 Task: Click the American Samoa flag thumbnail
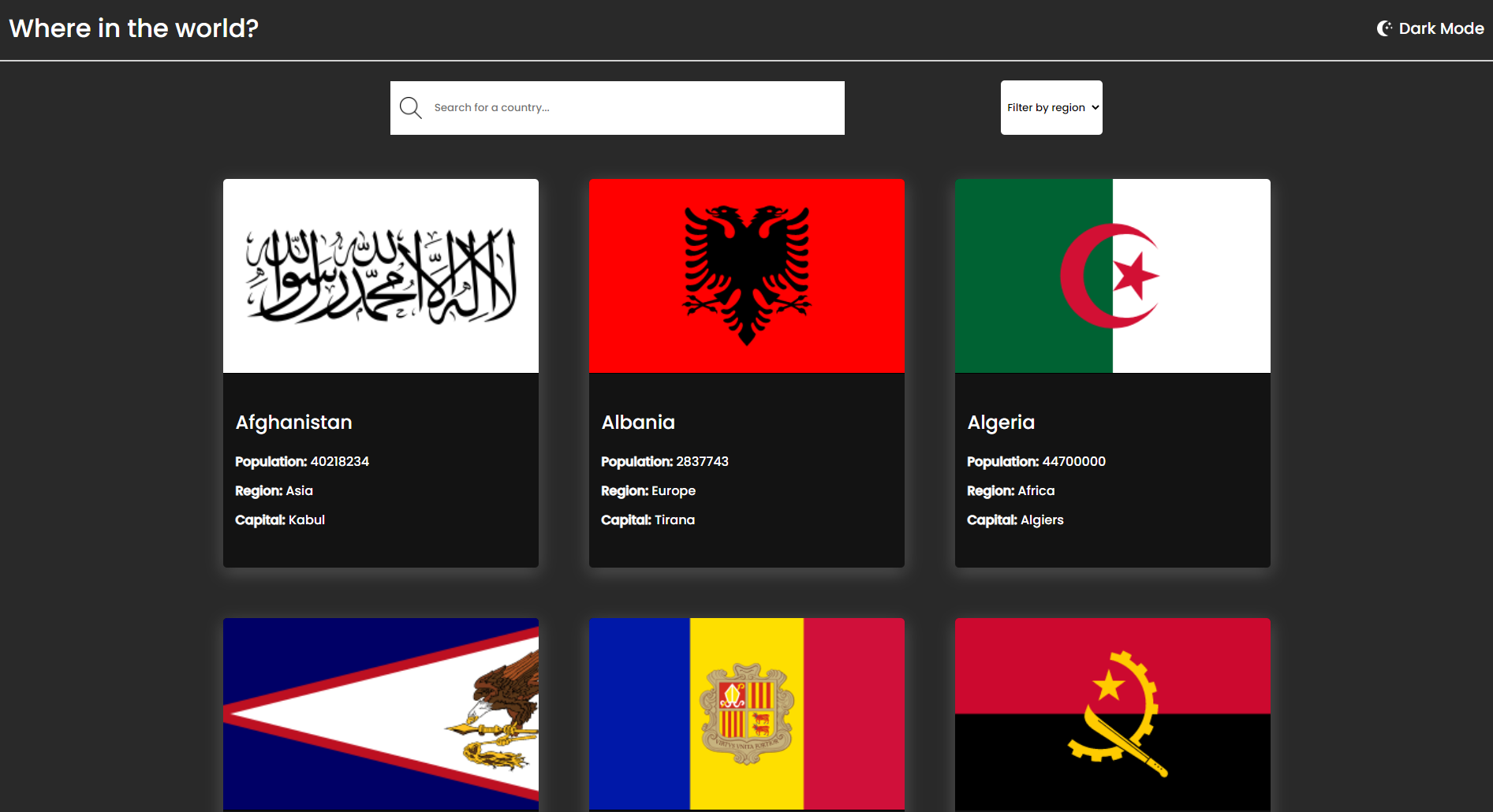coord(381,713)
